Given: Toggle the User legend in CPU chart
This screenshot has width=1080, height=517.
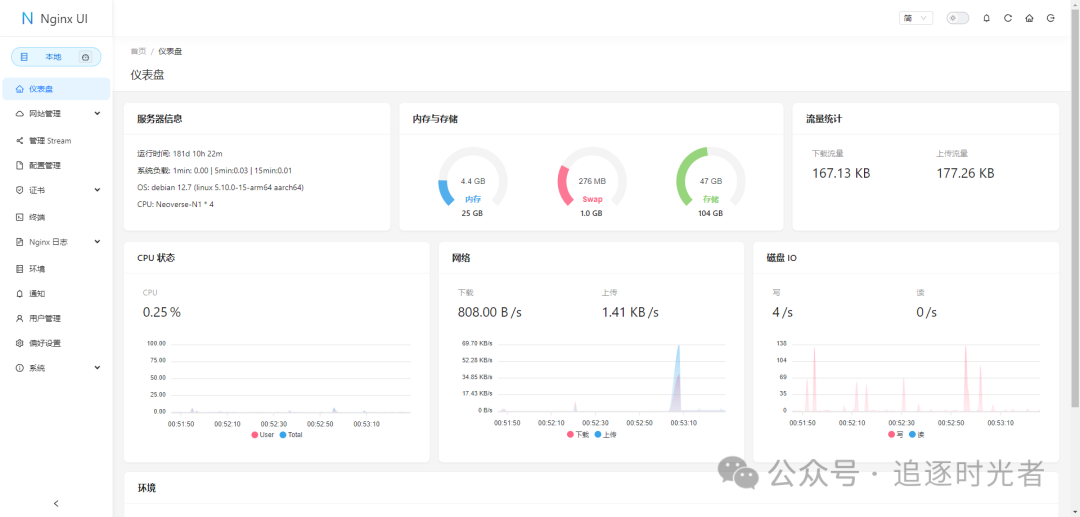Looking at the screenshot, I should pos(263,435).
